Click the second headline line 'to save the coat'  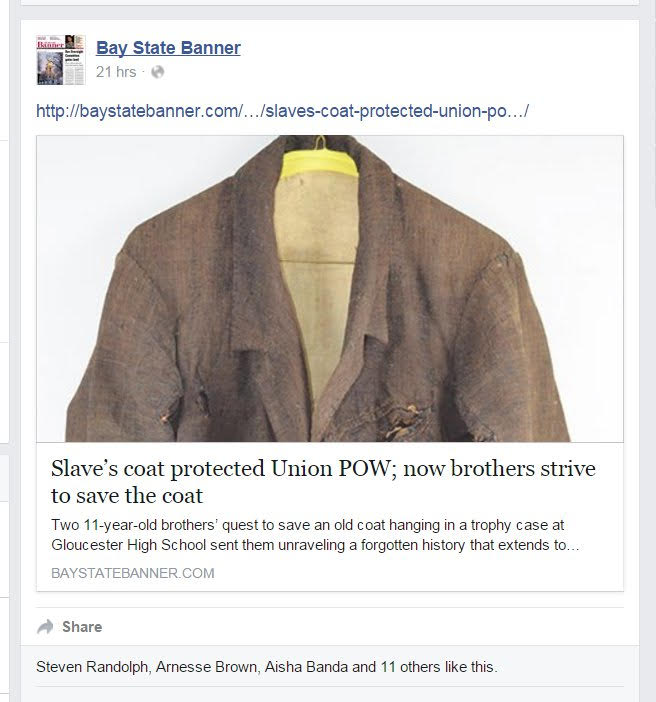click(x=127, y=495)
